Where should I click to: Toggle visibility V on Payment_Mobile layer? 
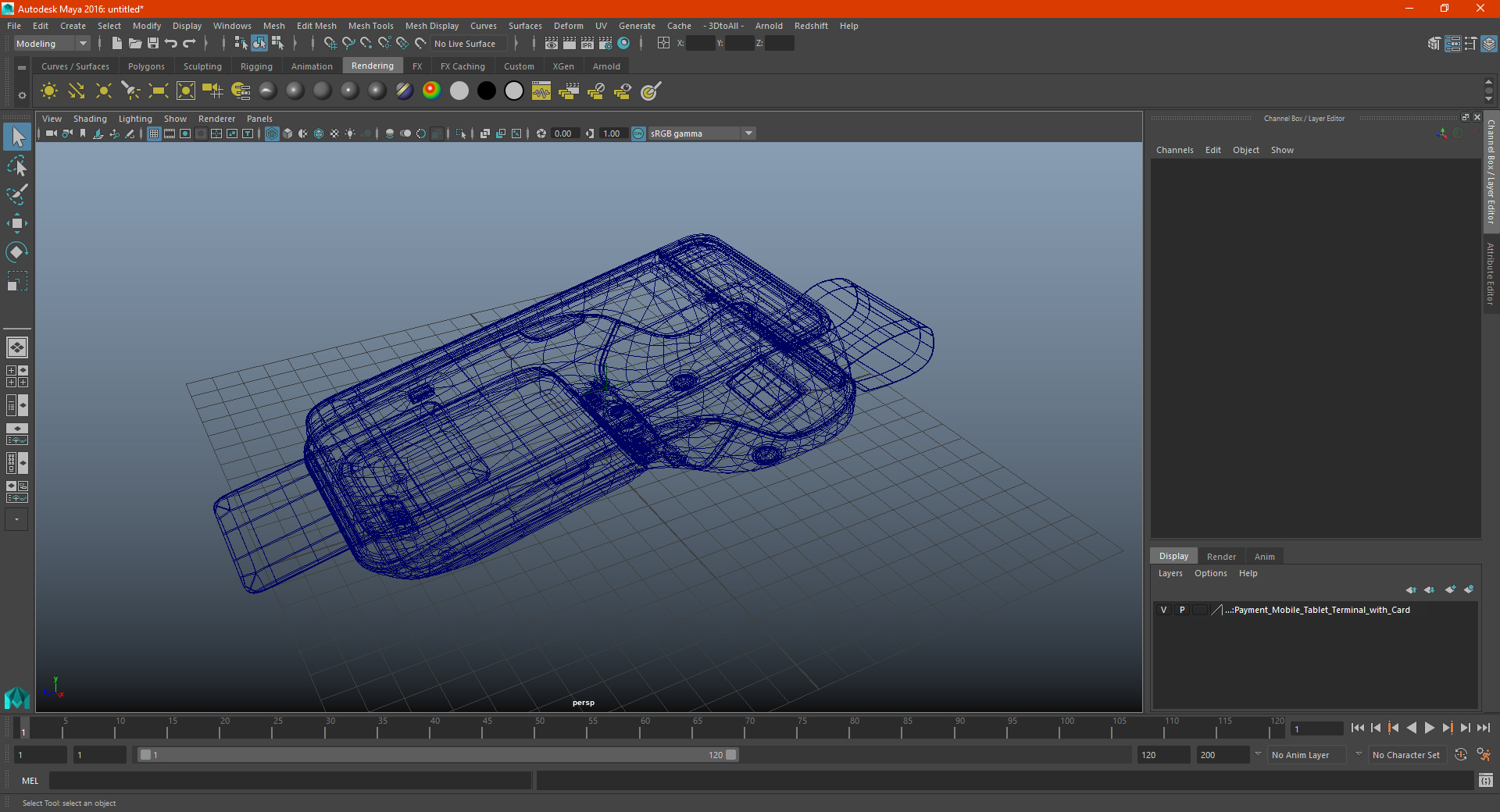(1163, 610)
